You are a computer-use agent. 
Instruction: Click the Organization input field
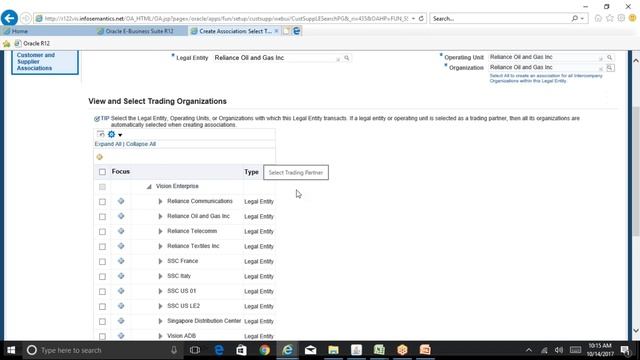(x=546, y=67)
